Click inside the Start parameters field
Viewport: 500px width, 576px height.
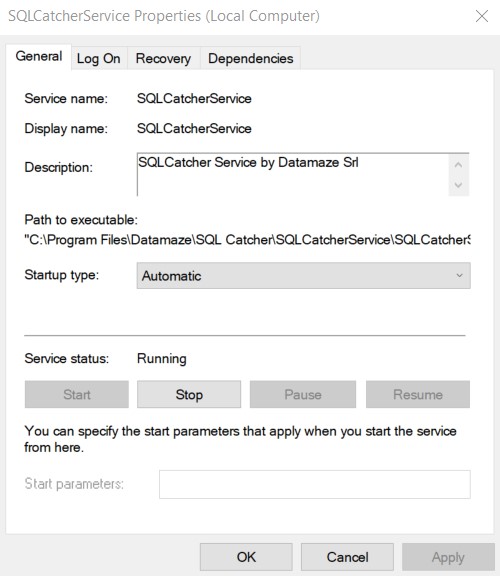(314, 484)
